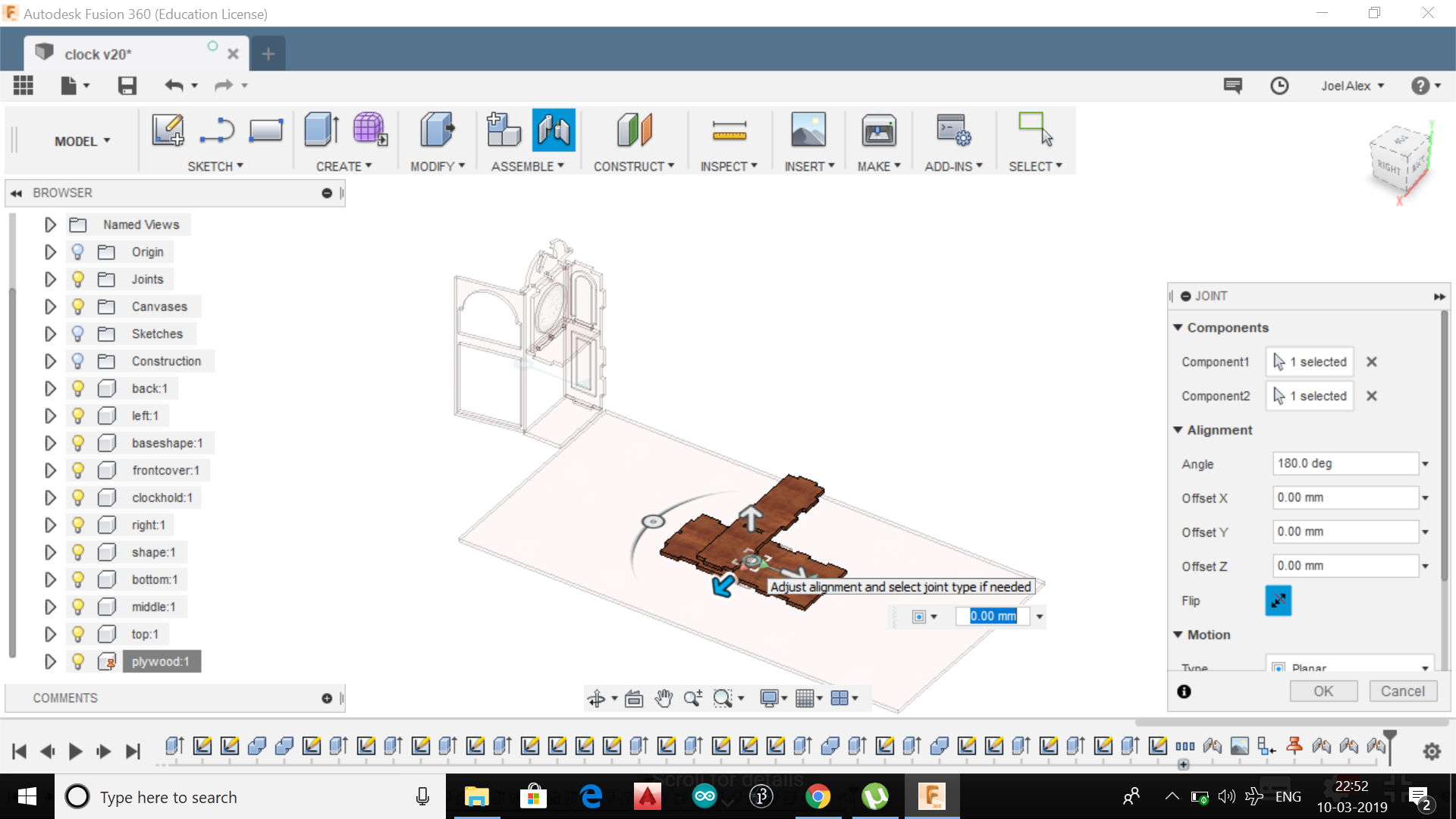Hide the plywood:1 component via its bulb

tap(77, 661)
